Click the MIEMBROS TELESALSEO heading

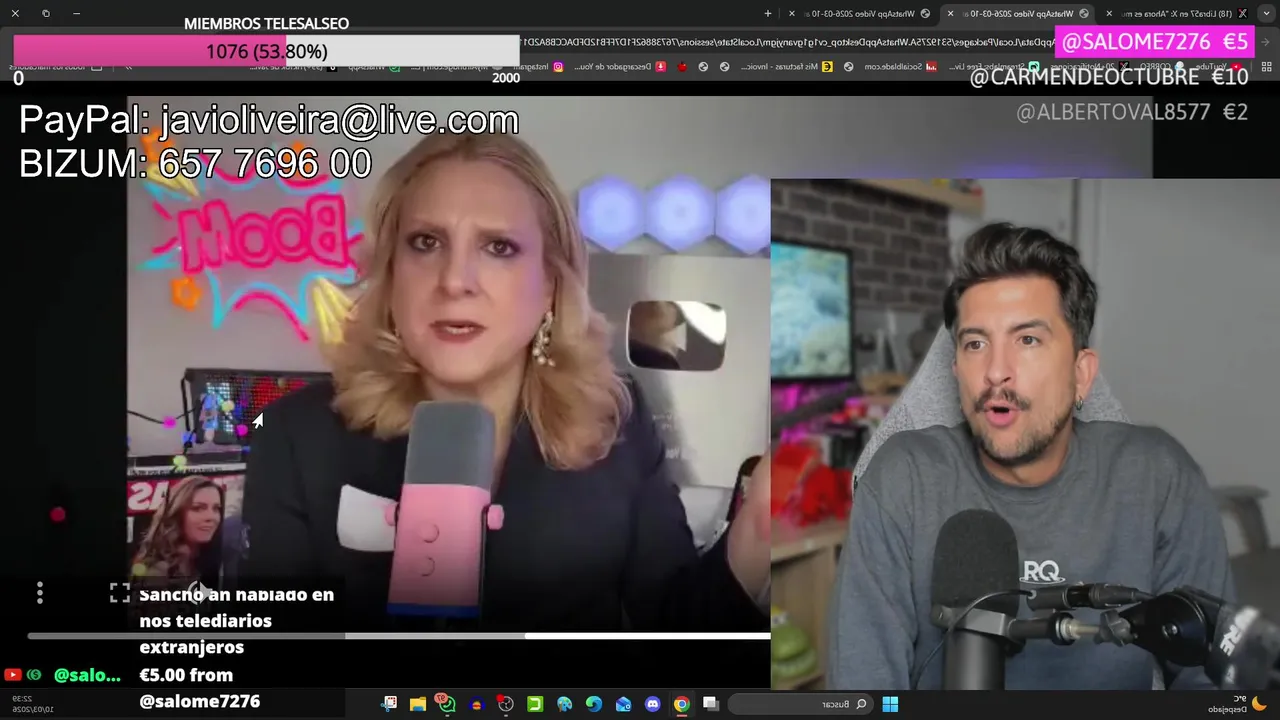click(266, 23)
